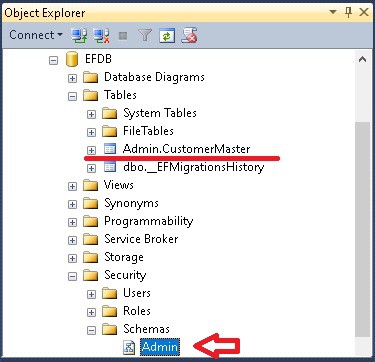The width and height of the screenshot is (375, 362).
Task: Click the Admin.CustomerMaster table icon
Action: click(x=110, y=149)
